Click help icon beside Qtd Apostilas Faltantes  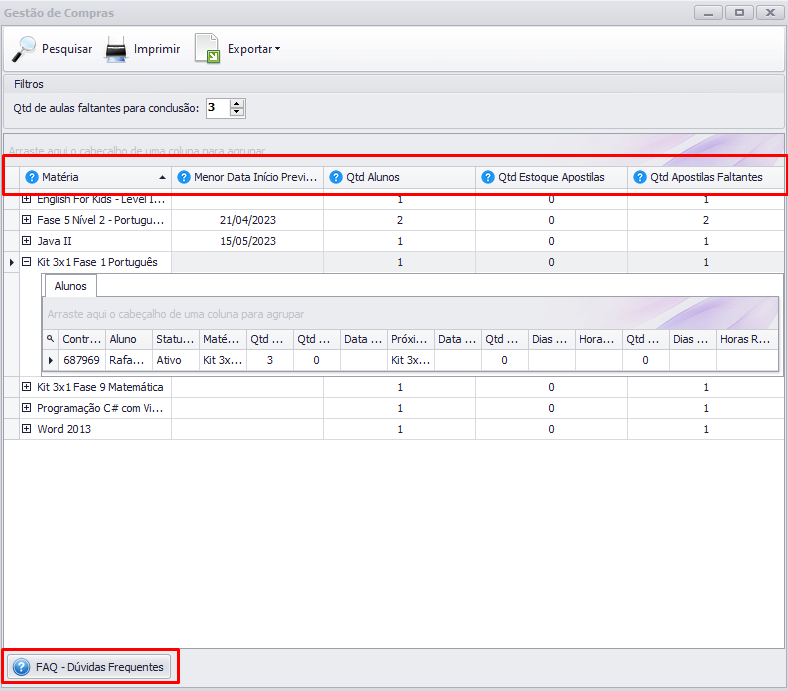click(x=640, y=177)
